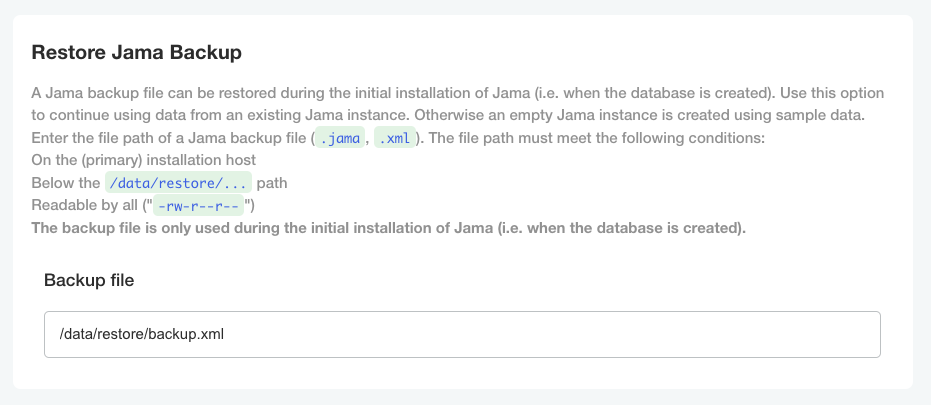The width and height of the screenshot is (937, 405).
Task: Click the 'On the (primary) installation host' line
Action: pyautogui.click(x=143, y=160)
